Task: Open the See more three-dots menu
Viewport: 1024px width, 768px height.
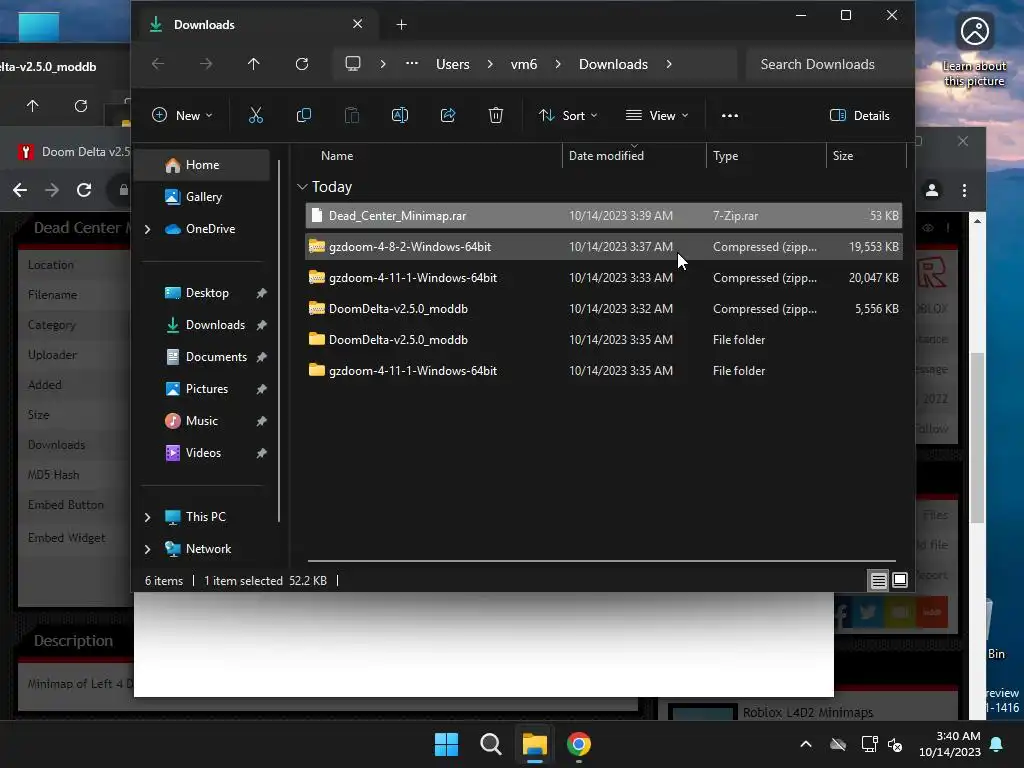Action: 729,116
